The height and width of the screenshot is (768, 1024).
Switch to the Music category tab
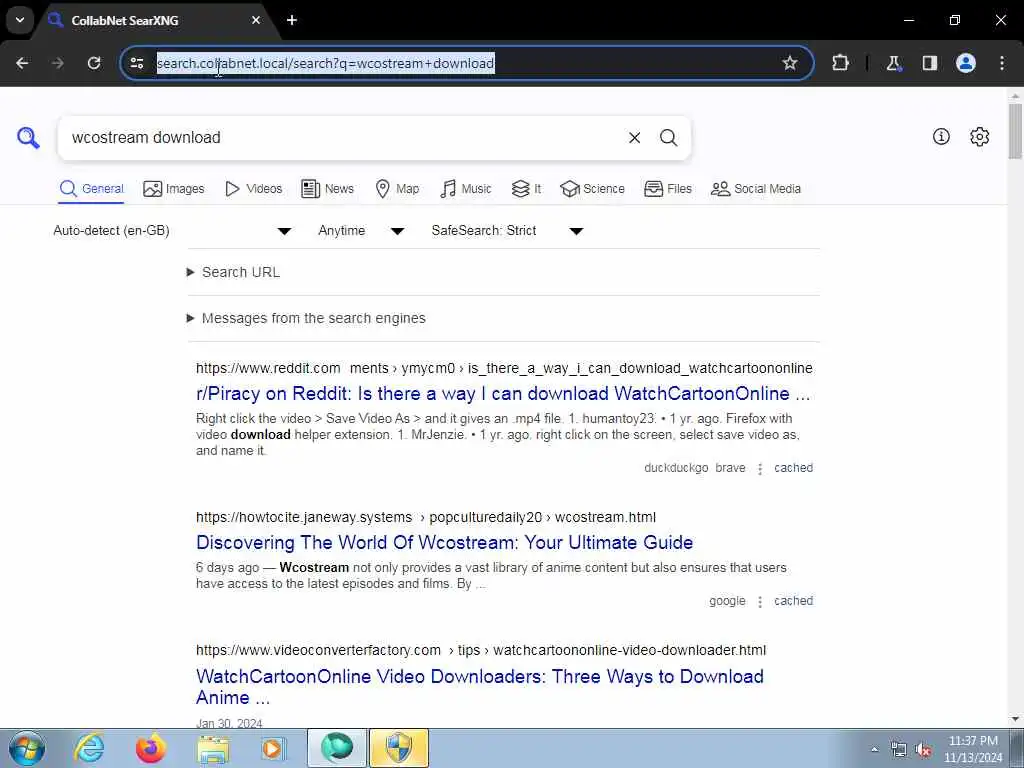tap(466, 189)
